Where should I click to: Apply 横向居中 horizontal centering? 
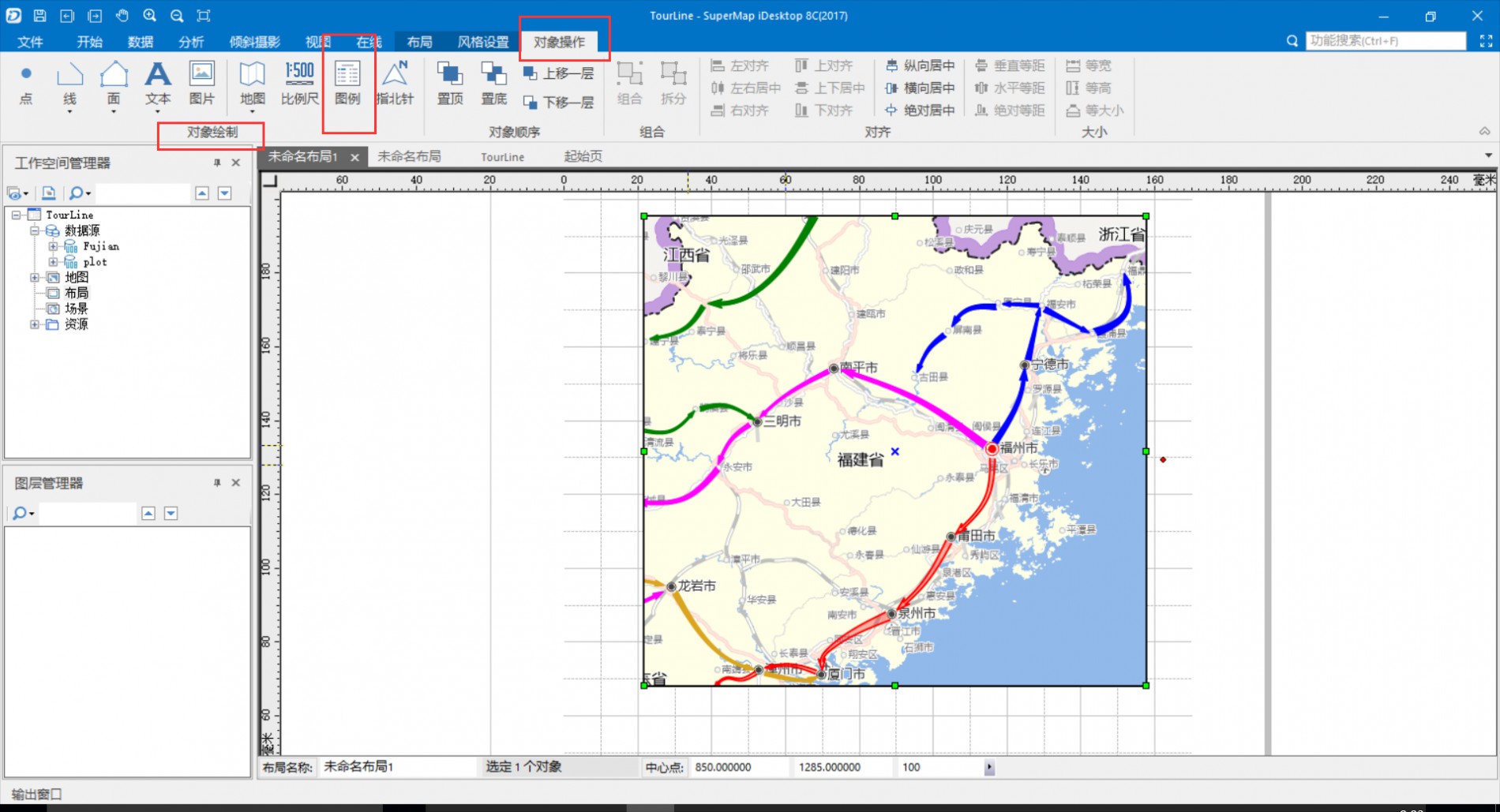pos(921,88)
